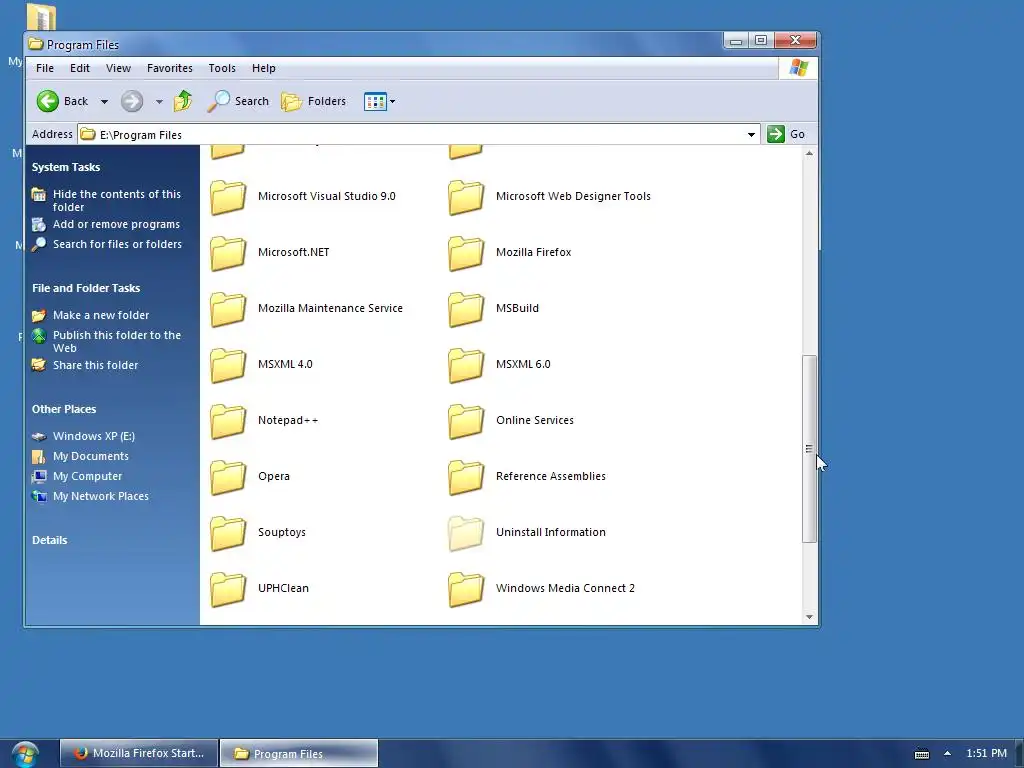Select the Microsoft.NET folder icon
Viewport: 1024px width, 768px height.
[x=228, y=253]
